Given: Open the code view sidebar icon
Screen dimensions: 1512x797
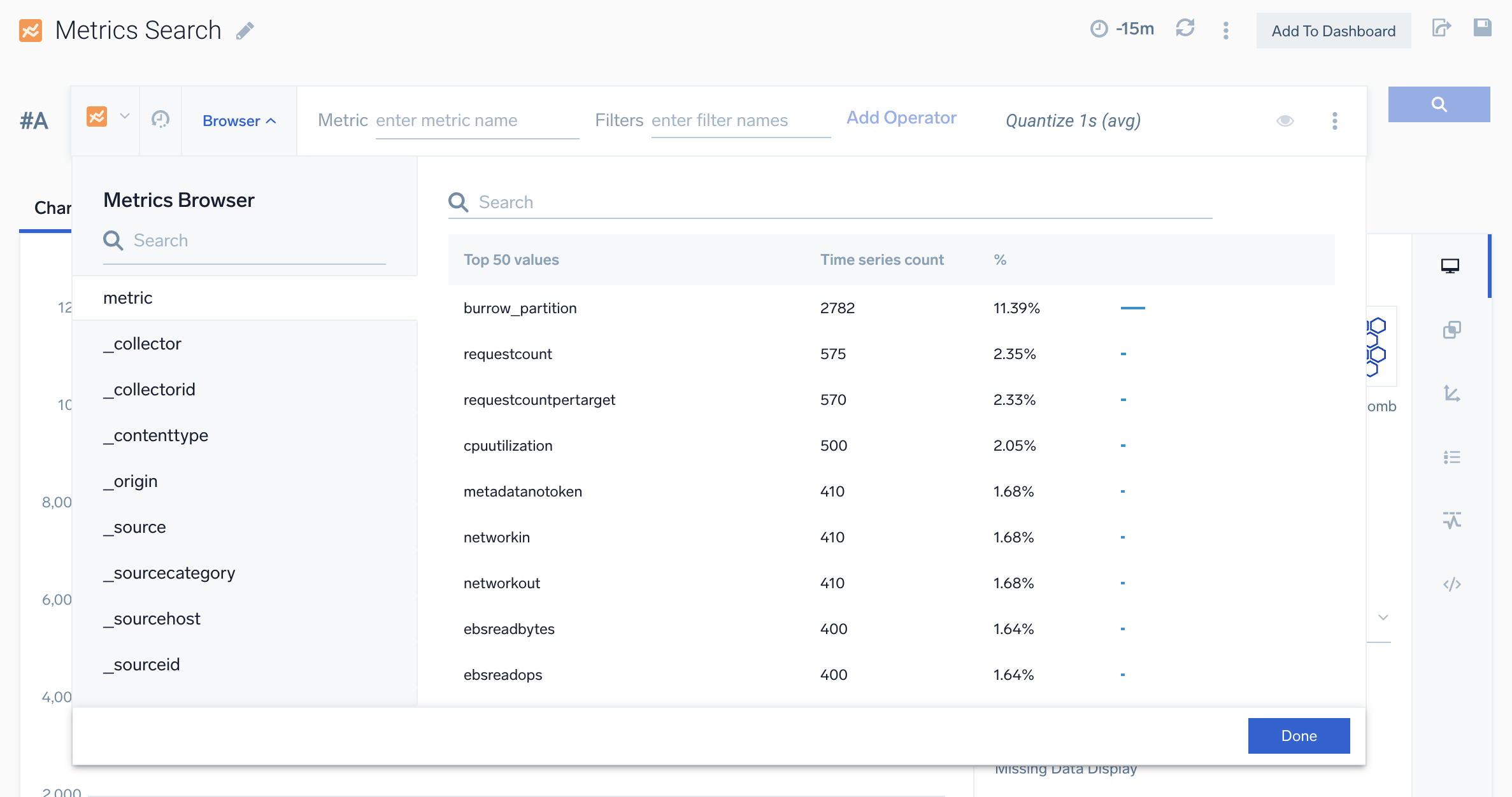Looking at the screenshot, I should coord(1451,584).
